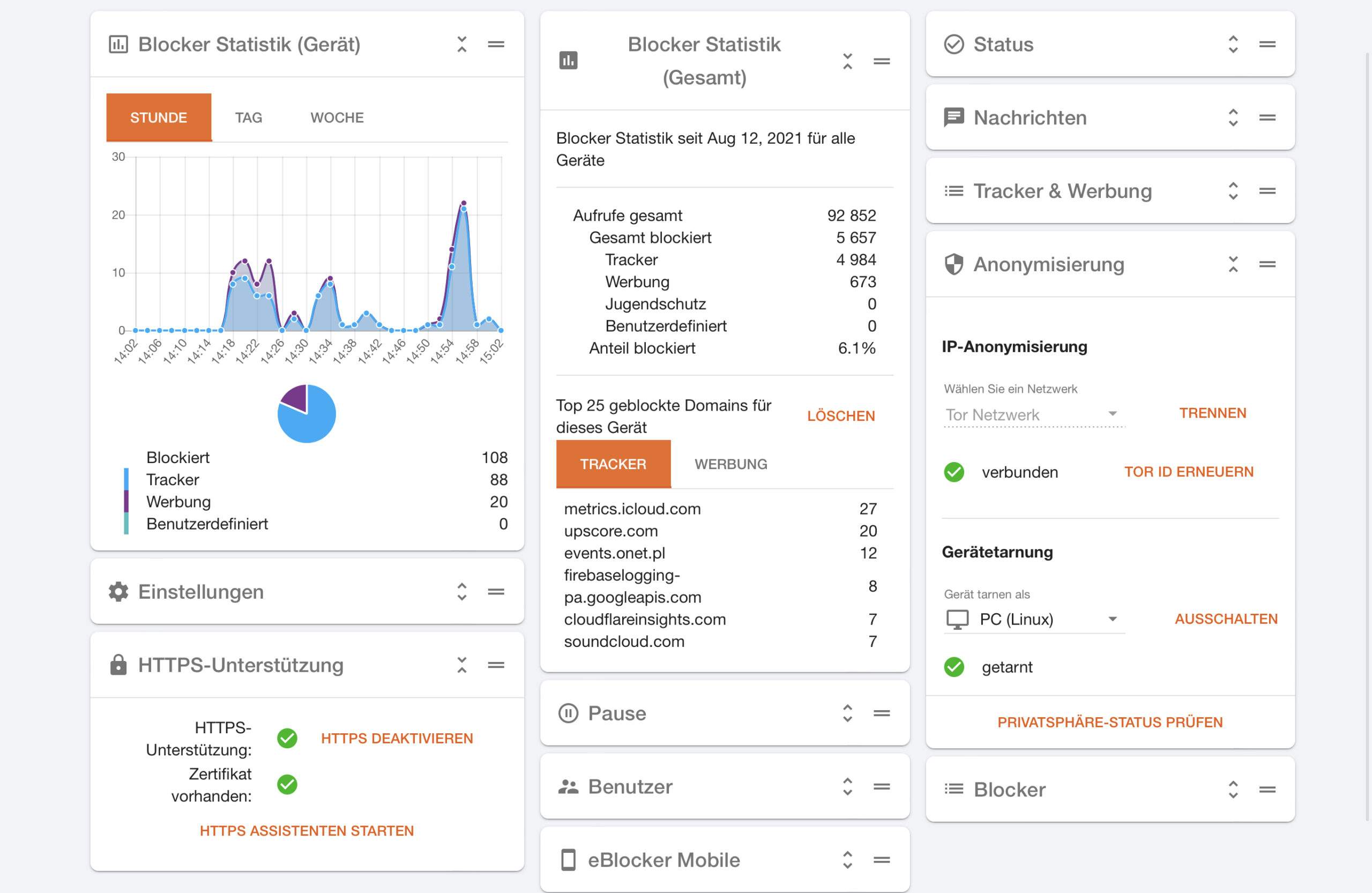Click the Nachrichten message icon

tap(953, 117)
